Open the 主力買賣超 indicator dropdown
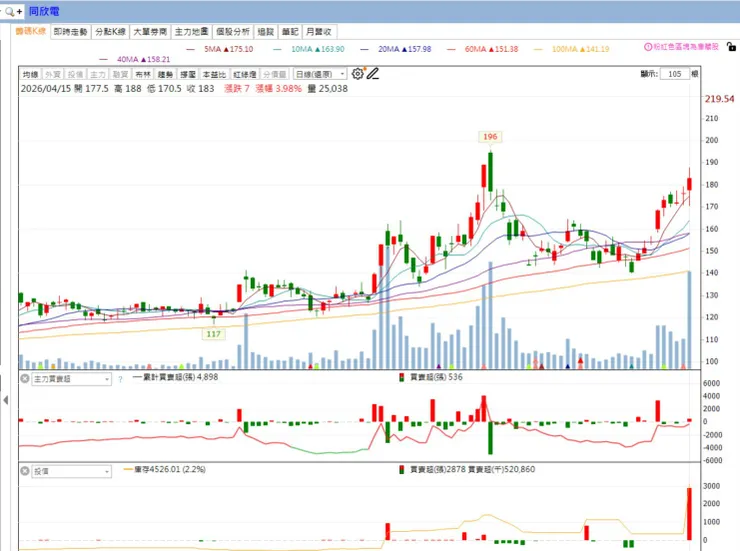740x551 pixels. pos(71,379)
